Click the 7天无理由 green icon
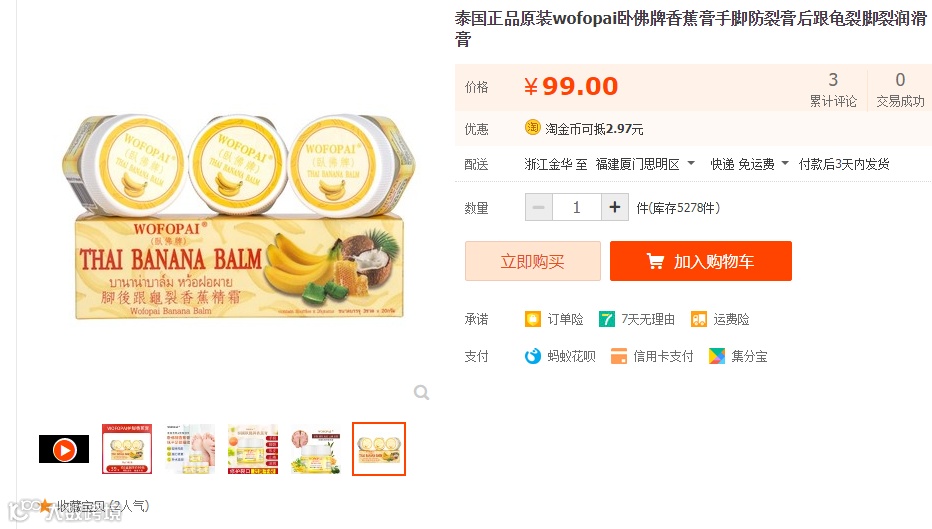 [606, 319]
